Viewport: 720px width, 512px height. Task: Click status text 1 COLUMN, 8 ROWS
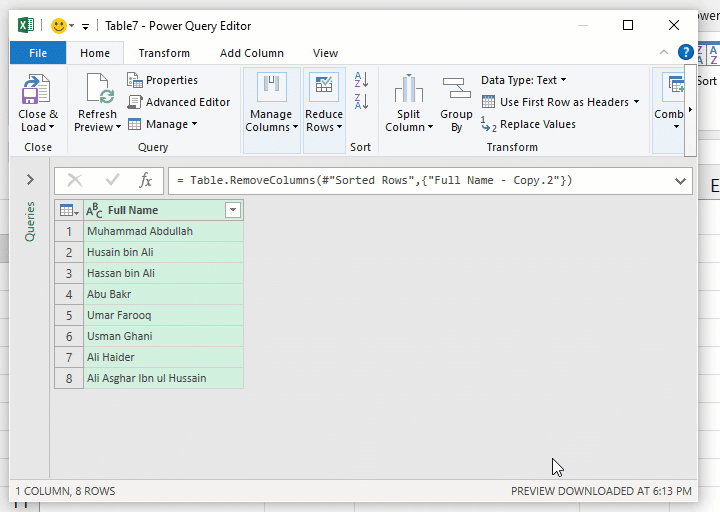(65, 491)
